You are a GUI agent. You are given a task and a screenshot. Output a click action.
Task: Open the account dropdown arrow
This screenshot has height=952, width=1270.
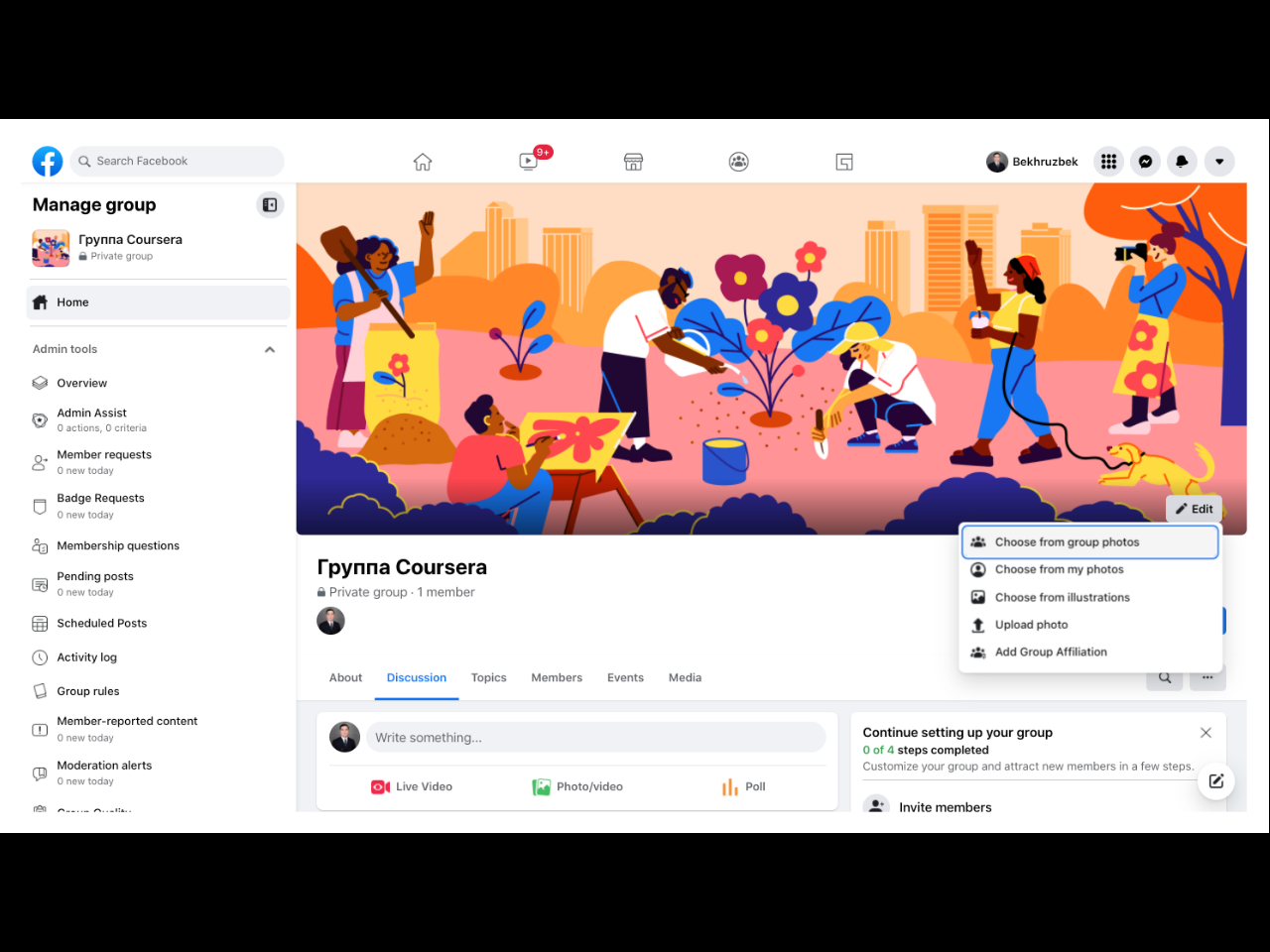click(1219, 162)
